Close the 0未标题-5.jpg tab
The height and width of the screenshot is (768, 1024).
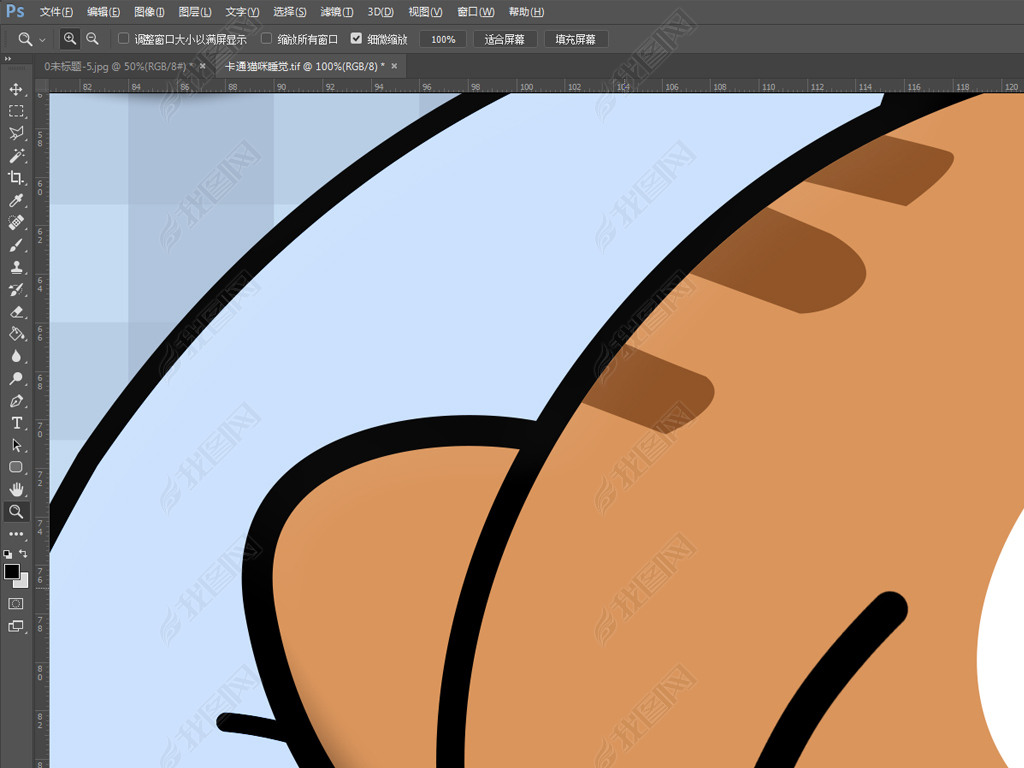(x=202, y=66)
